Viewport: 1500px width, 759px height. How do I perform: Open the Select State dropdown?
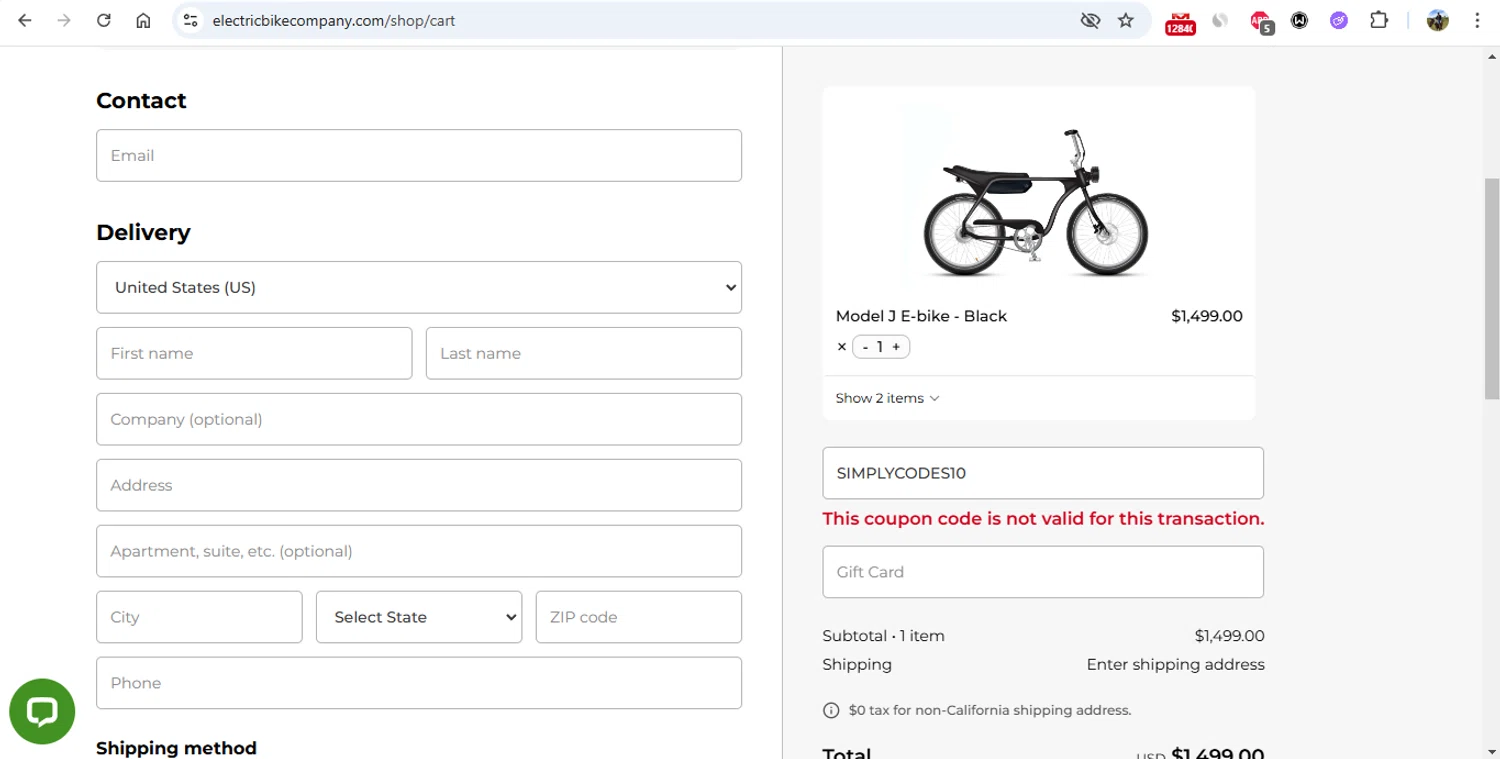419,617
